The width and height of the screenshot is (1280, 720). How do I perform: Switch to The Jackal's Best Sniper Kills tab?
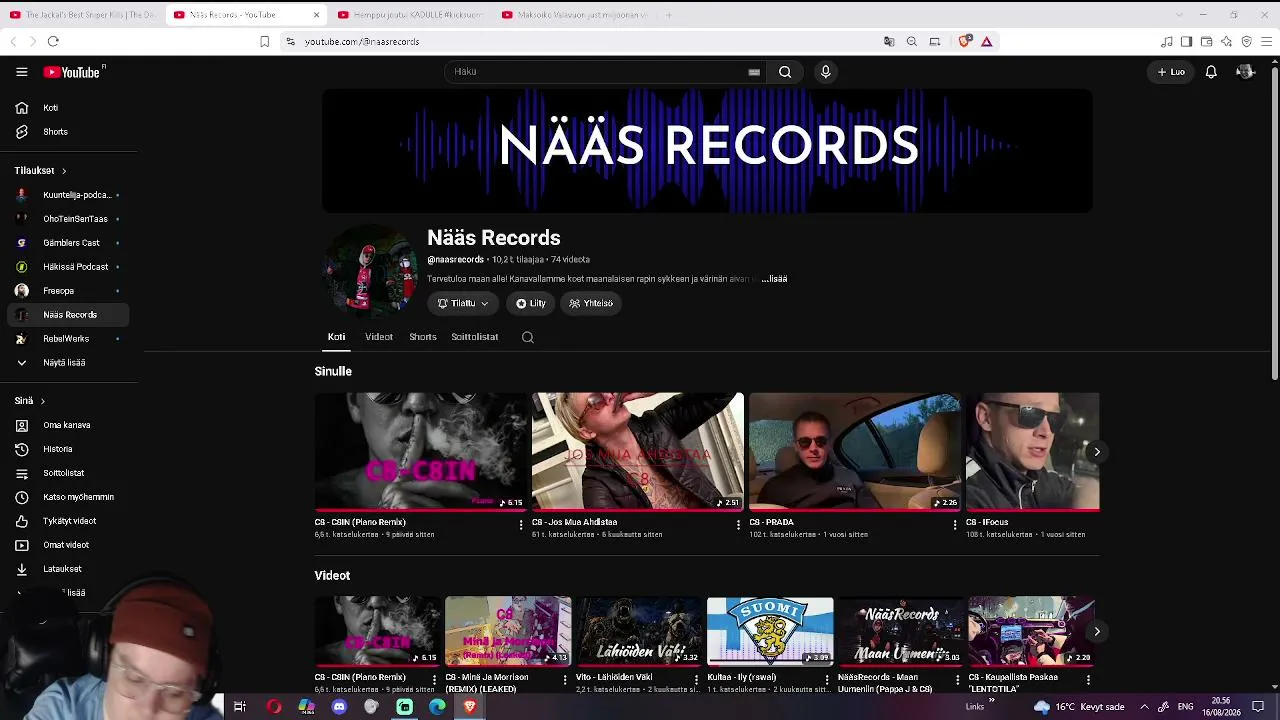82,15
